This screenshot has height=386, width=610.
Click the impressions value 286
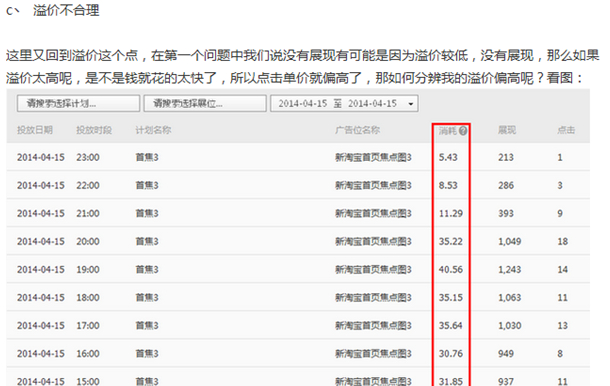(506, 185)
